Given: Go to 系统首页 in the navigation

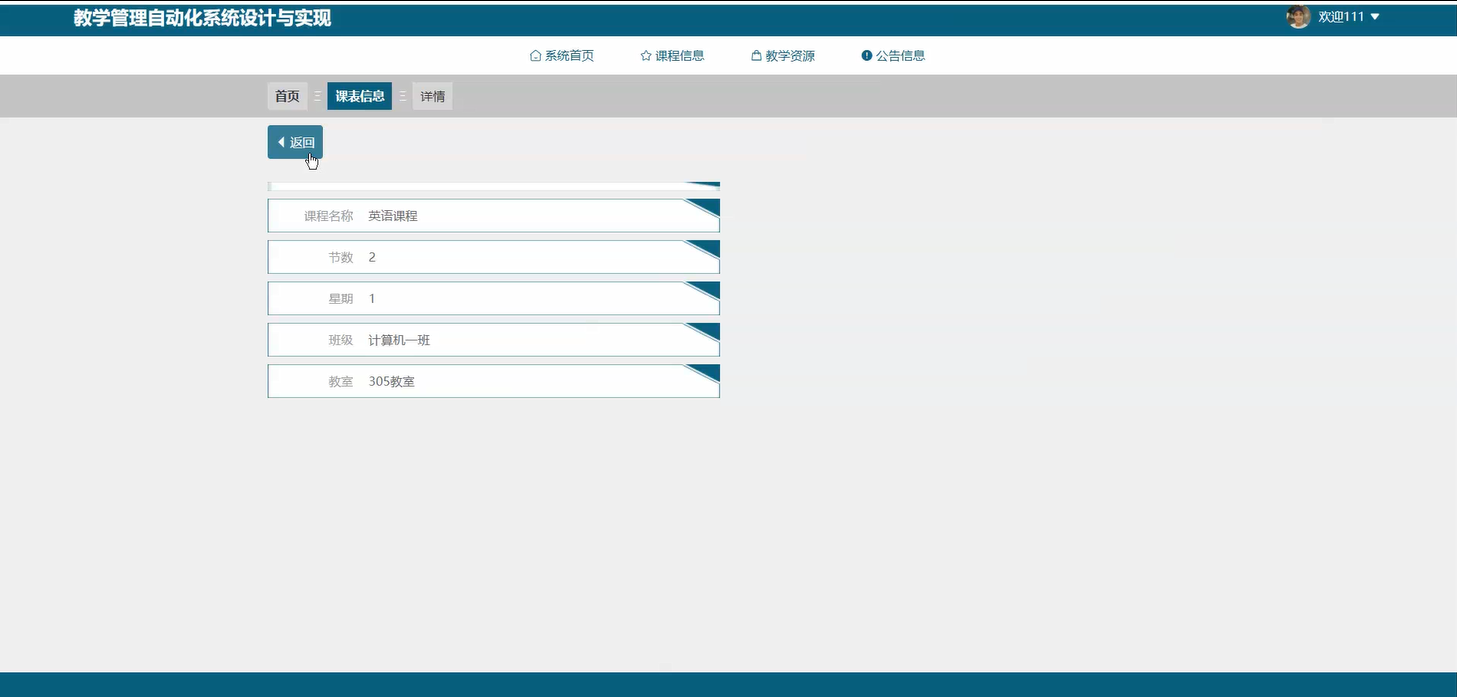Looking at the screenshot, I should [562, 56].
